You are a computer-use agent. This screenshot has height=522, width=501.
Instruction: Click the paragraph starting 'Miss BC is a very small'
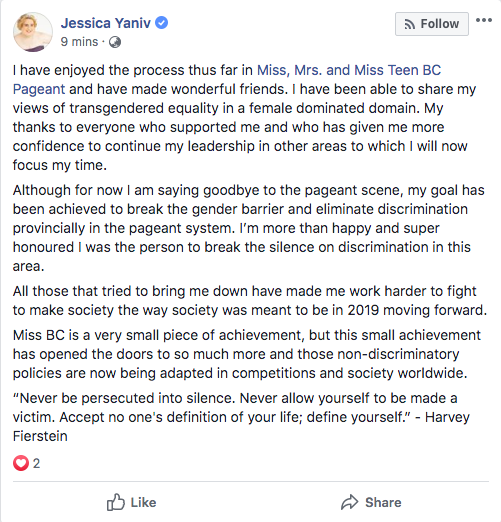click(x=247, y=354)
